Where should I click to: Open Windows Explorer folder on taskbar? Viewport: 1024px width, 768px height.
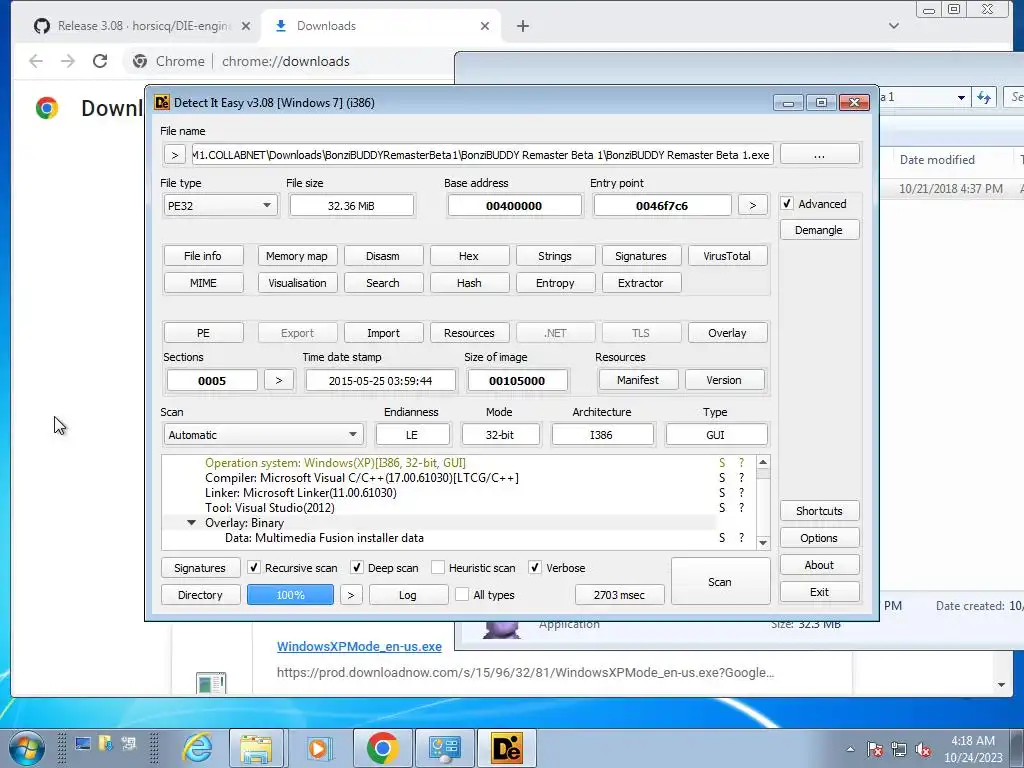256,748
